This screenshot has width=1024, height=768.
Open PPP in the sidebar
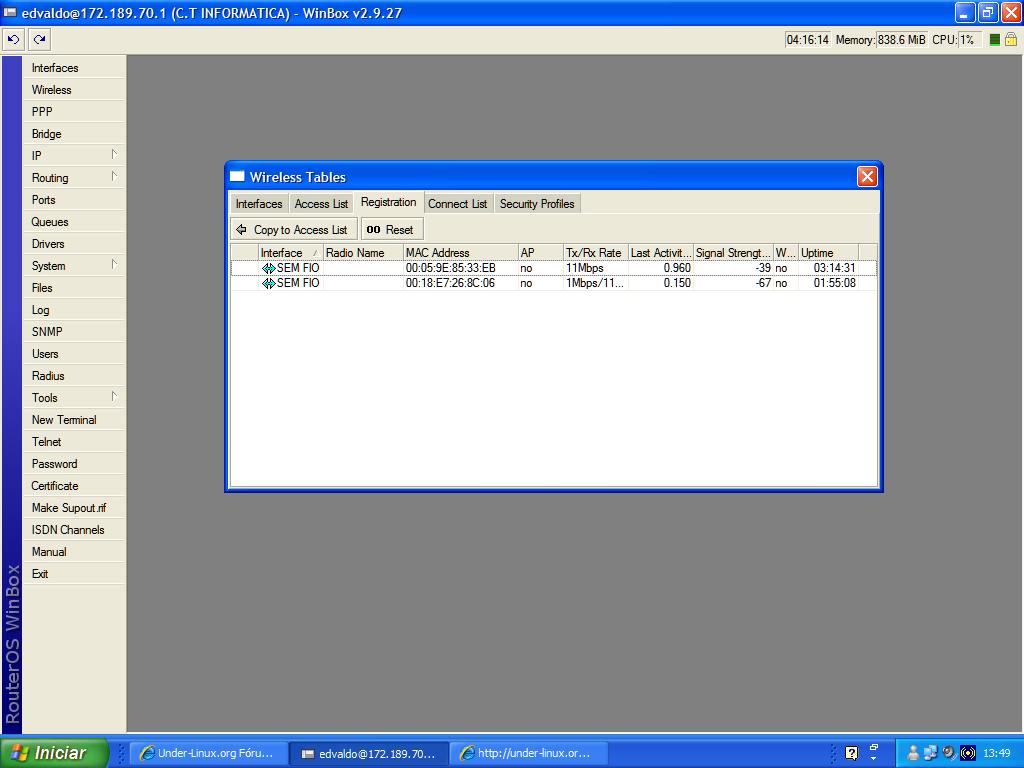coord(74,112)
